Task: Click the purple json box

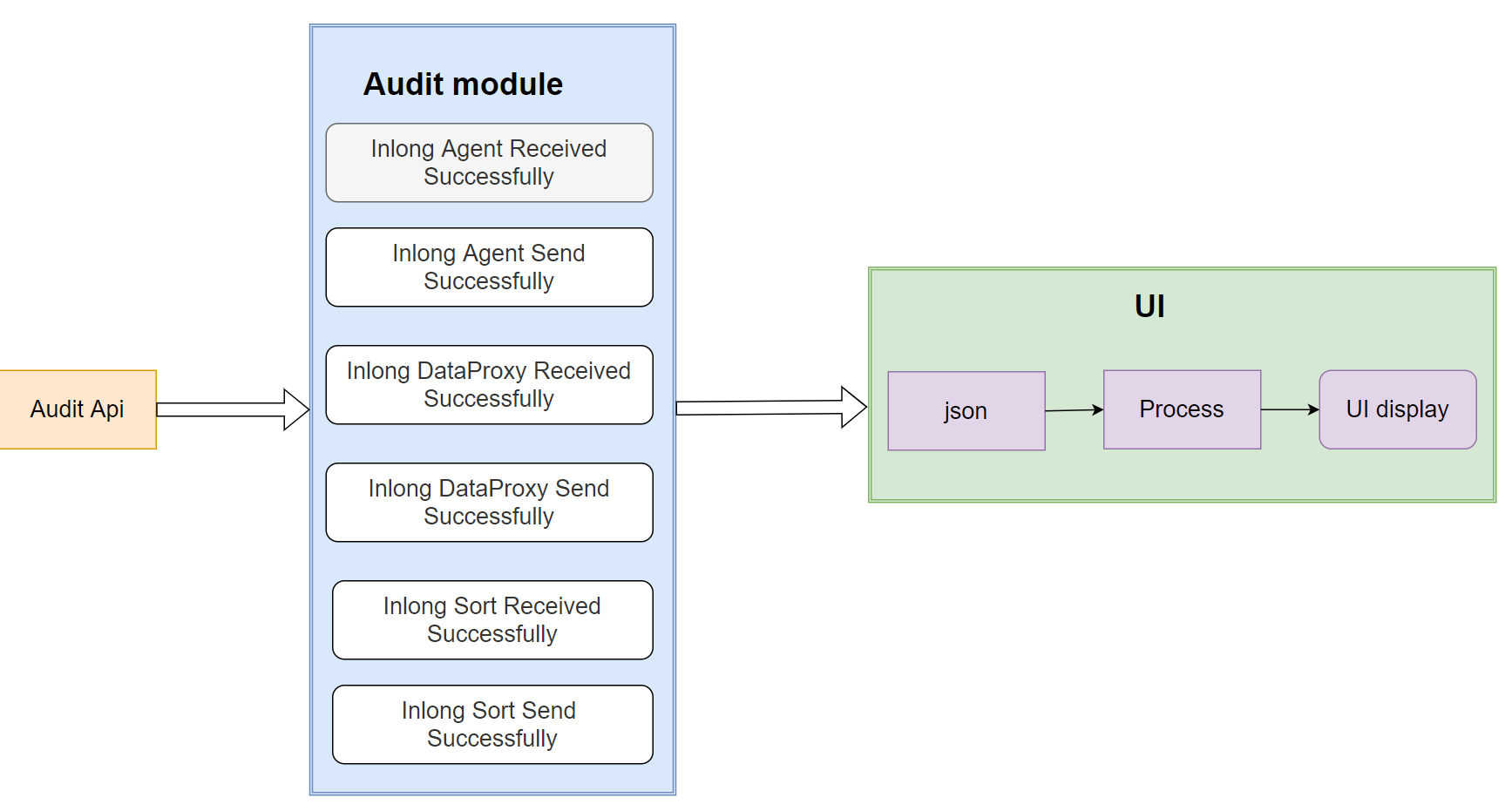Action: (x=966, y=411)
